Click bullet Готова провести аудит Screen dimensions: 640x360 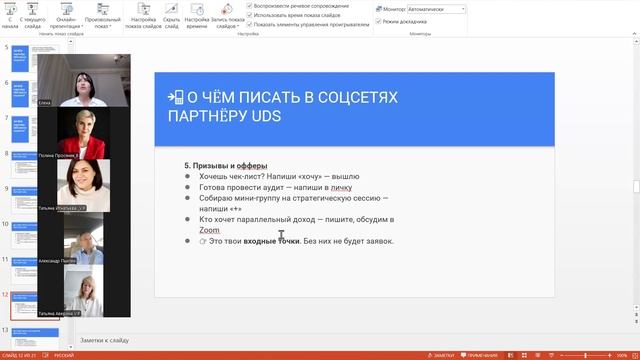click(276, 187)
